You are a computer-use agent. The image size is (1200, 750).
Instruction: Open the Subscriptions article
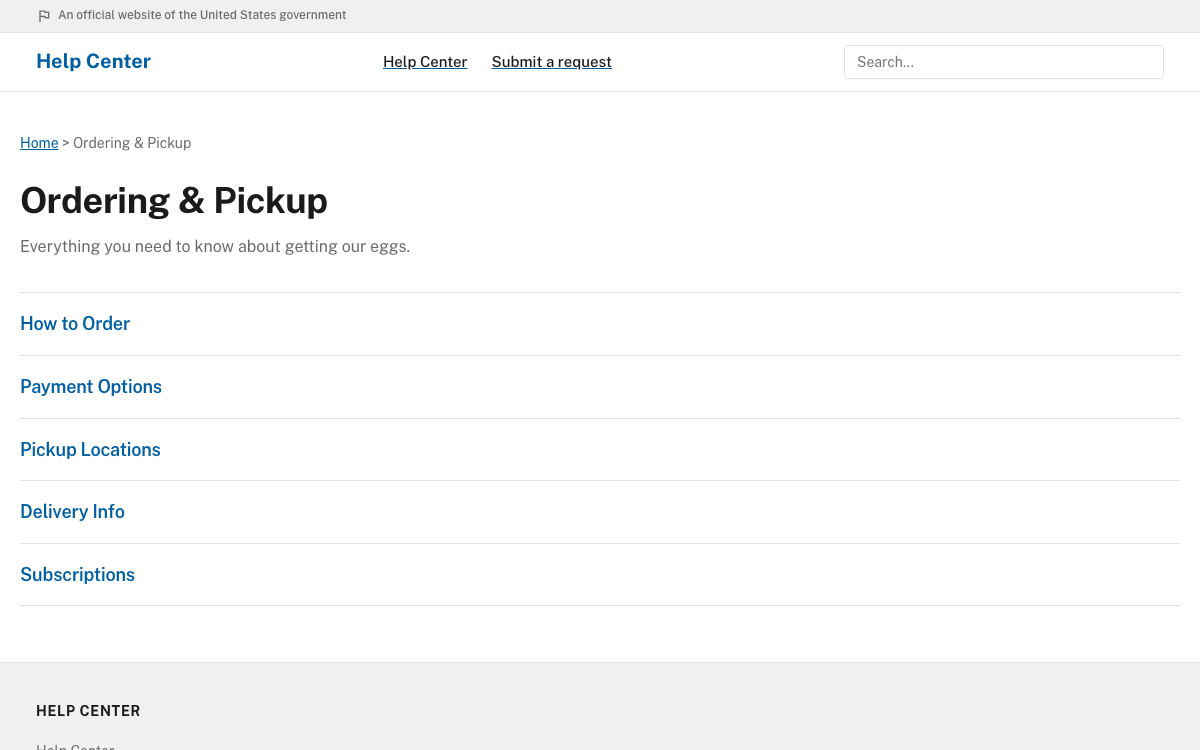click(x=77, y=575)
